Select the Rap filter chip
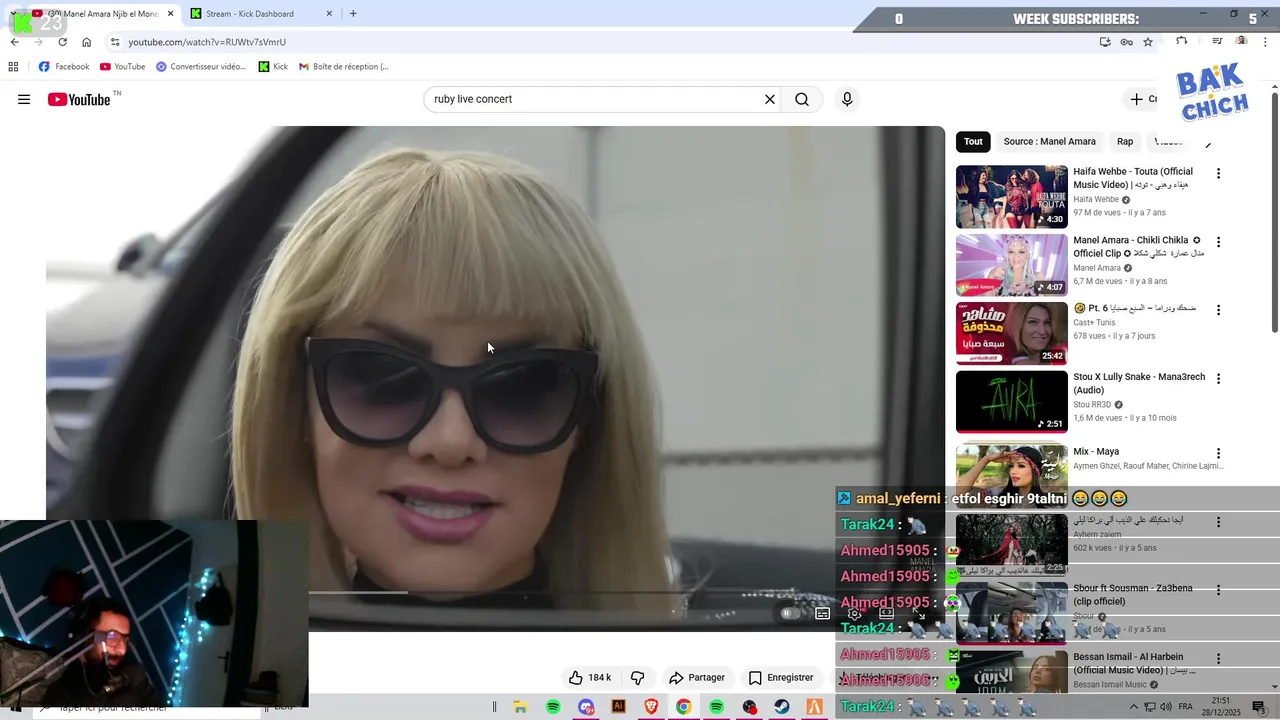 (x=1125, y=142)
